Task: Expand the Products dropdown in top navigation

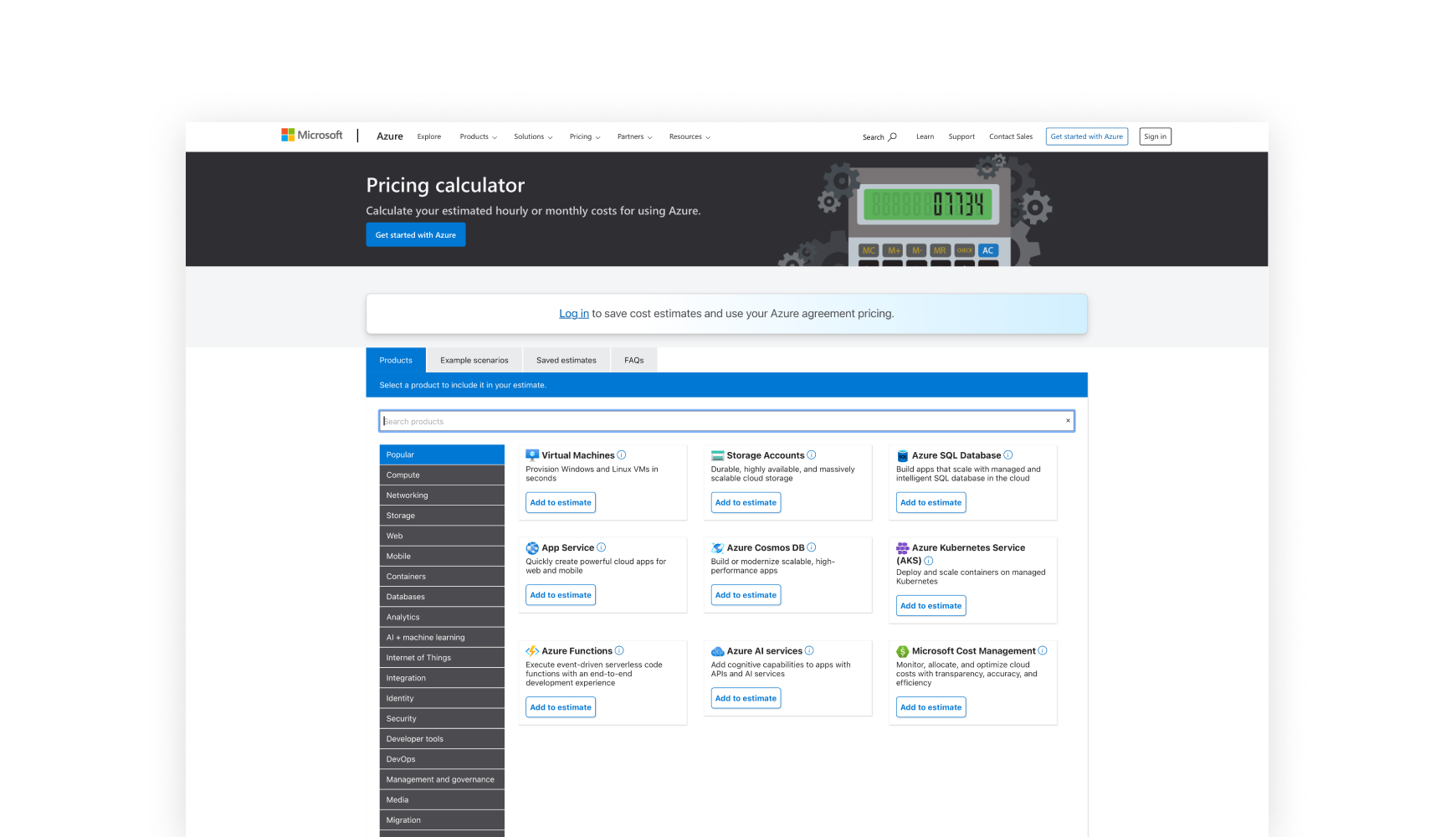Action: point(479,137)
